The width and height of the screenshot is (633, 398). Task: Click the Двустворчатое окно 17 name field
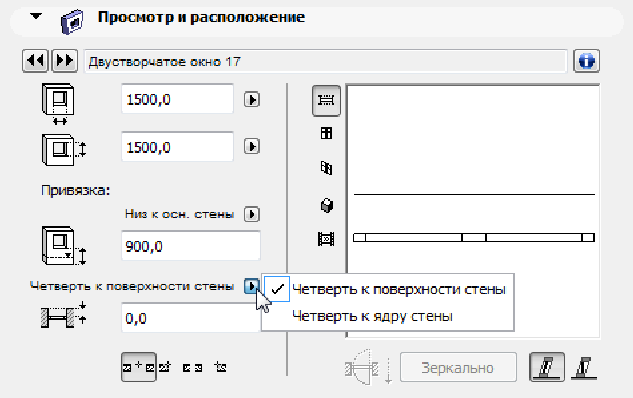[x=325, y=61]
